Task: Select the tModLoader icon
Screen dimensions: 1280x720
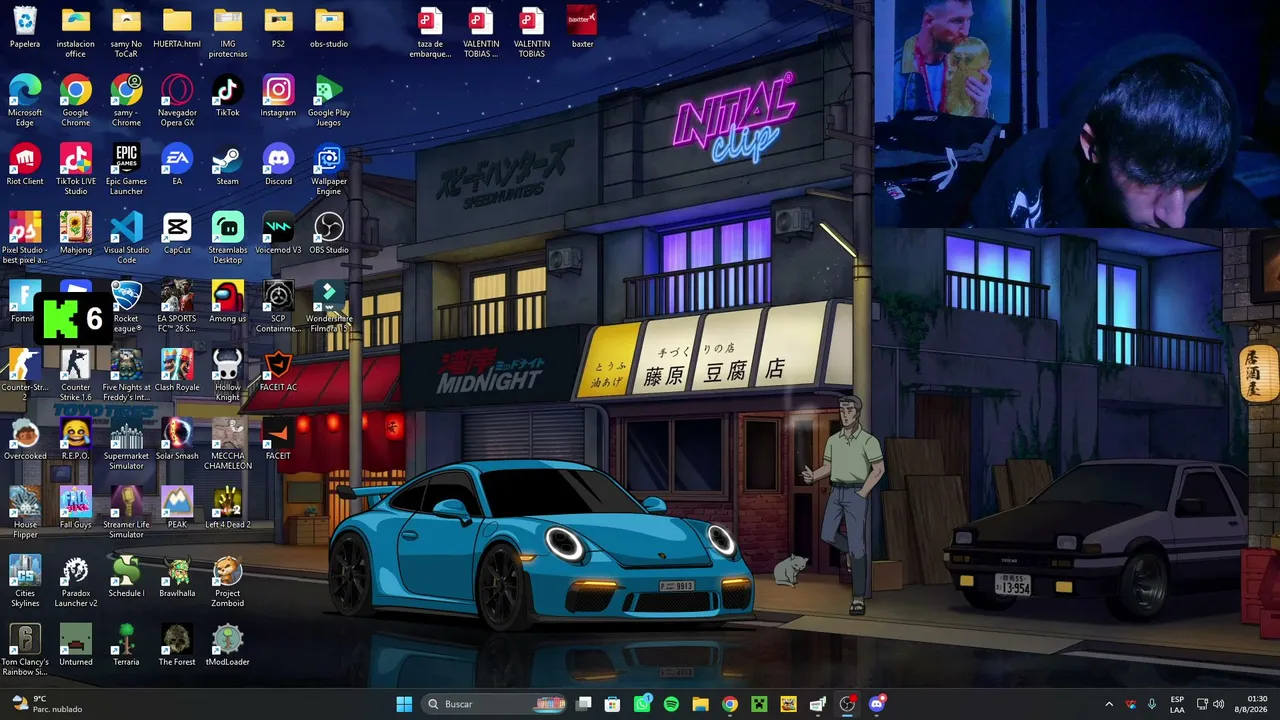Action: [228, 645]
